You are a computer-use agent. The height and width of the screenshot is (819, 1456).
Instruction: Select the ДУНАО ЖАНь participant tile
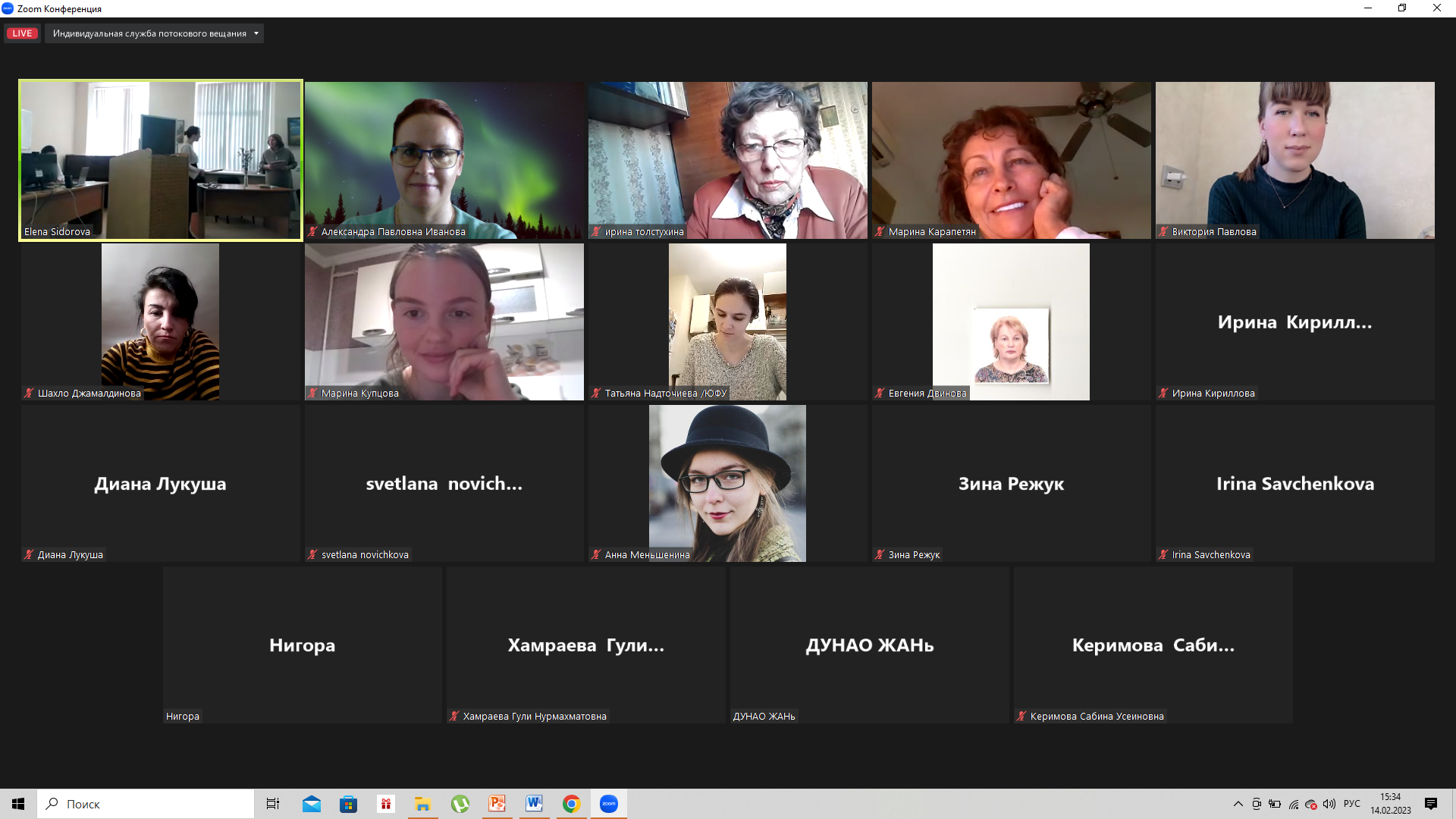[869, 645]
